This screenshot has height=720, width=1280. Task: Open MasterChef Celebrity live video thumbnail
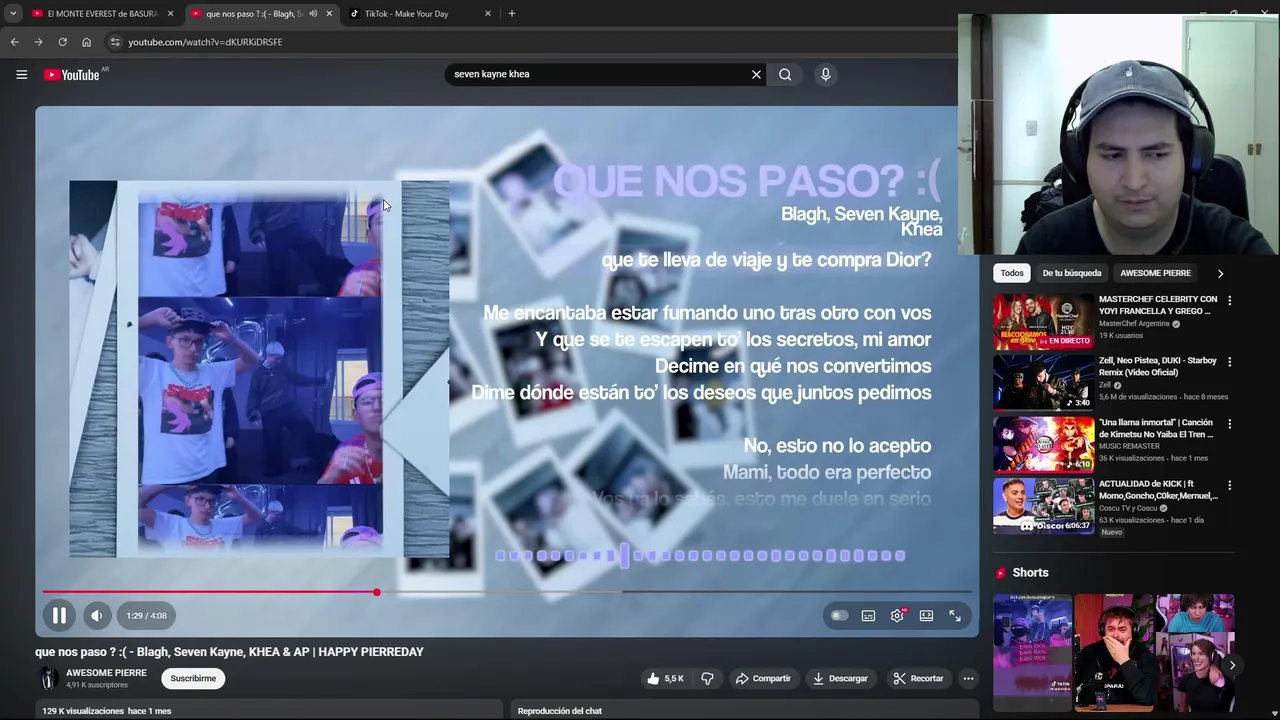tap(1043, 321)
